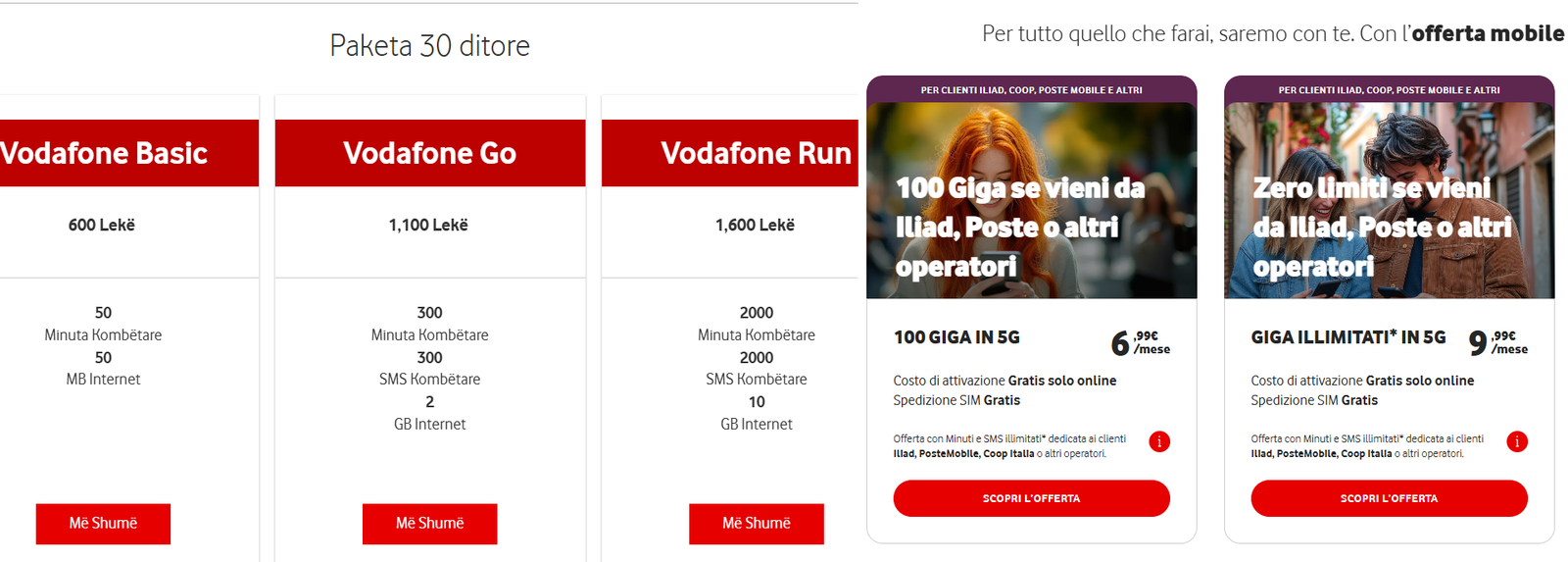Click the Vodafone Go plan header
Image resolution: width=1568 pixels, height=562 pixels.
(429, 153)
